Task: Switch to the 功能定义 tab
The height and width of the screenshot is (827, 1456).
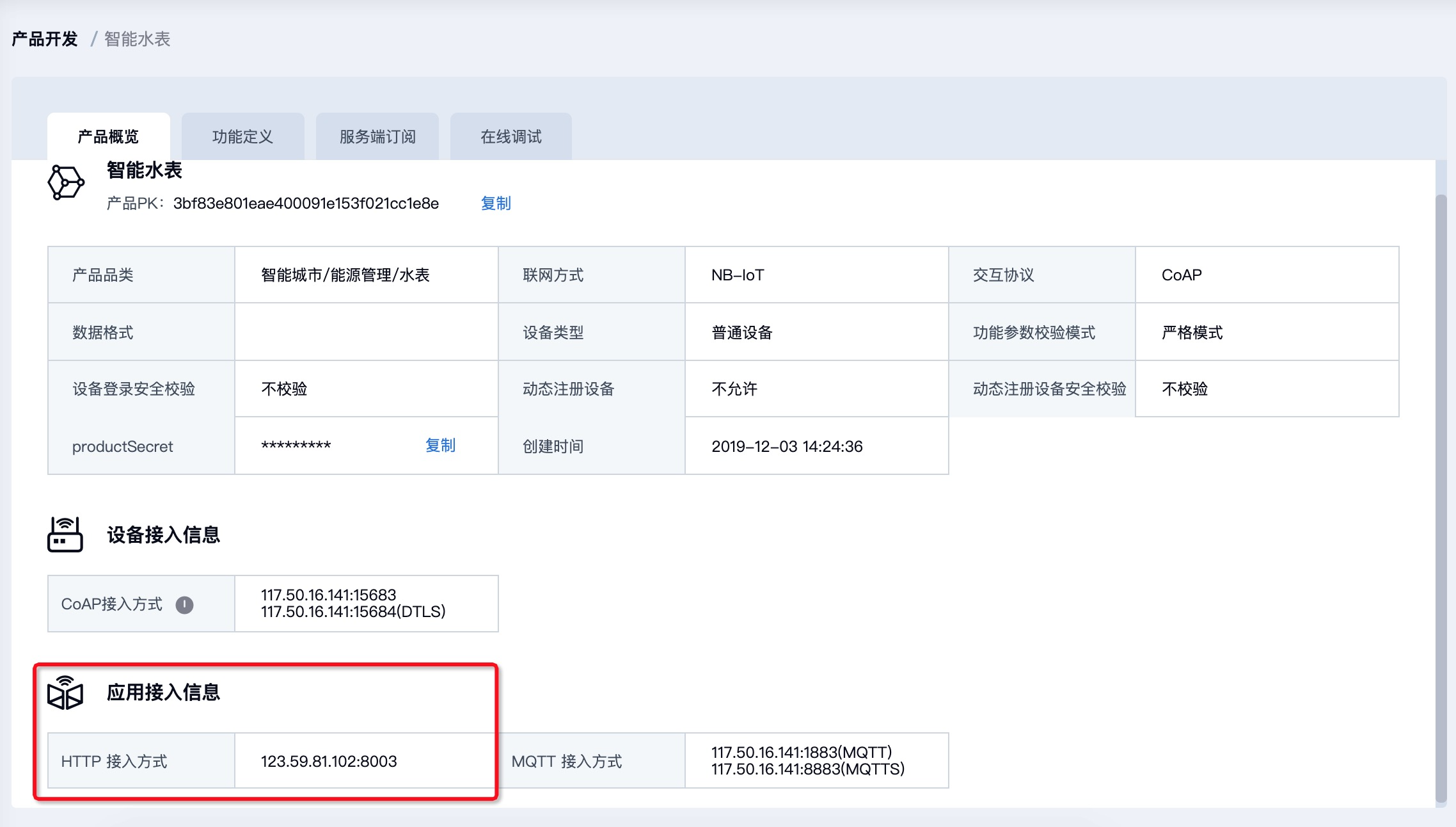Action: [242, 136]
